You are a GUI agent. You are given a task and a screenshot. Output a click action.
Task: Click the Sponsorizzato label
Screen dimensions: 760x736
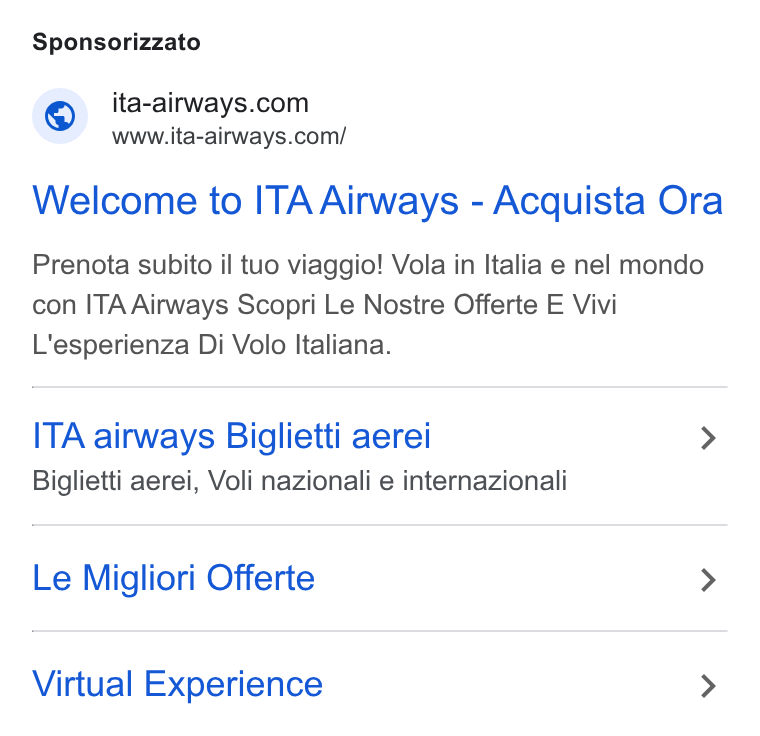point(116,42)
